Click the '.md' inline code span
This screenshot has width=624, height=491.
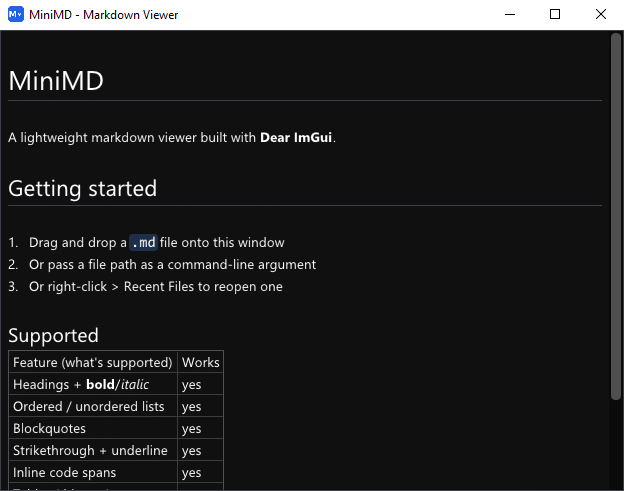143,242
